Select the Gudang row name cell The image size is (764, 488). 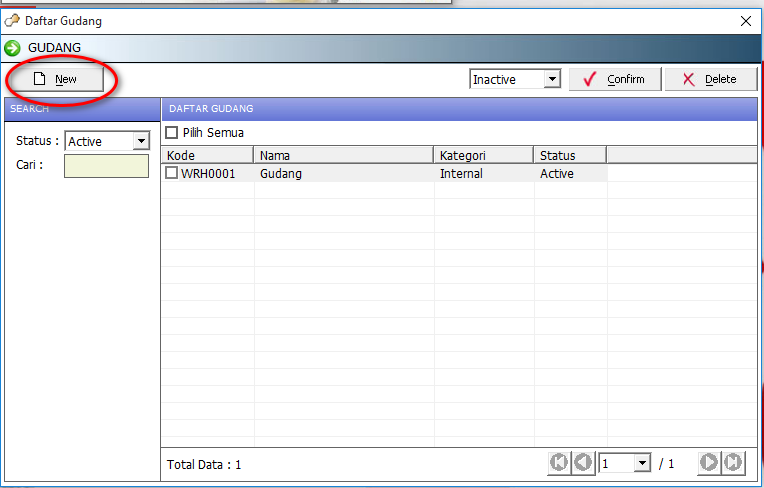(x=344, y=173)
